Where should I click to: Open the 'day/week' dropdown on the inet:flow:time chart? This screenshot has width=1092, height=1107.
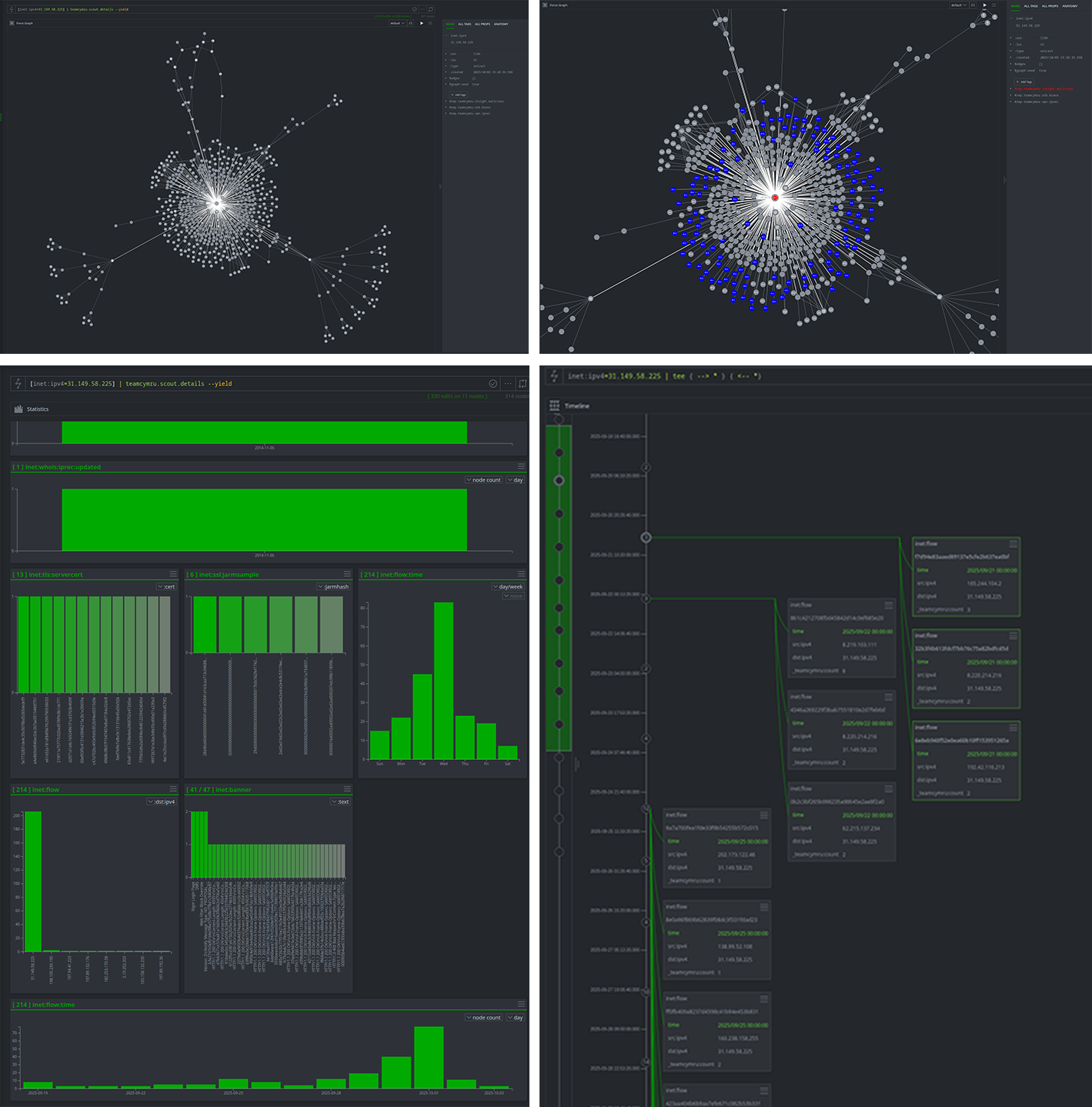coord(508,587)
